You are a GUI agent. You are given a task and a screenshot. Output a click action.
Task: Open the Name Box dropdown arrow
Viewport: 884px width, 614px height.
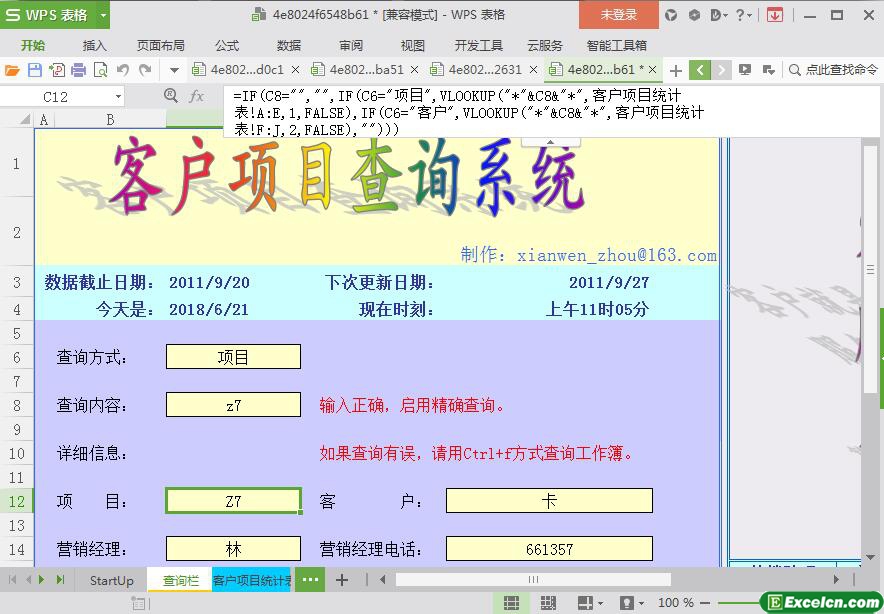tap(118, 97)
